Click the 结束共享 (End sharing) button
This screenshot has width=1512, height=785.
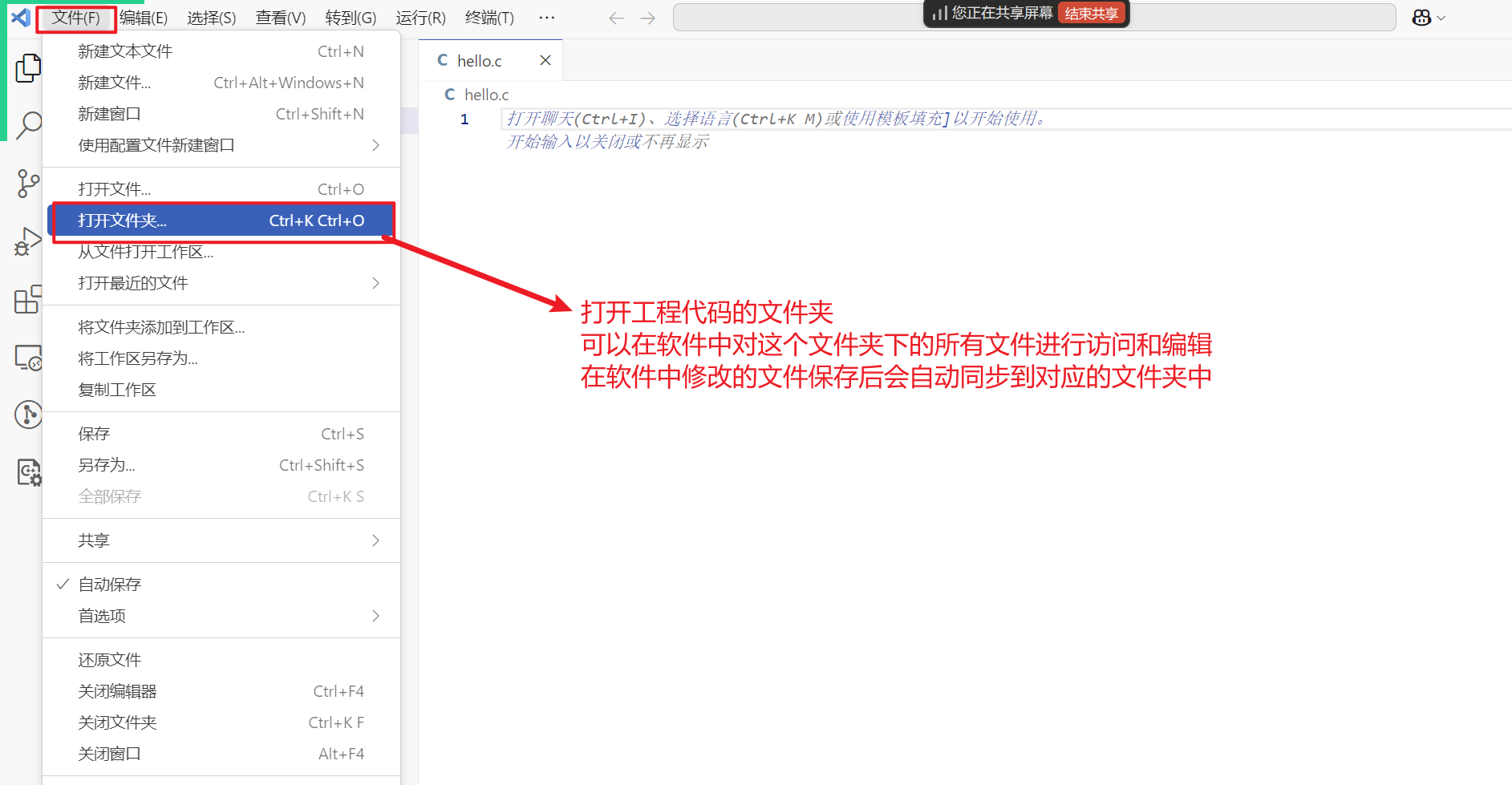click(1091, 14)
